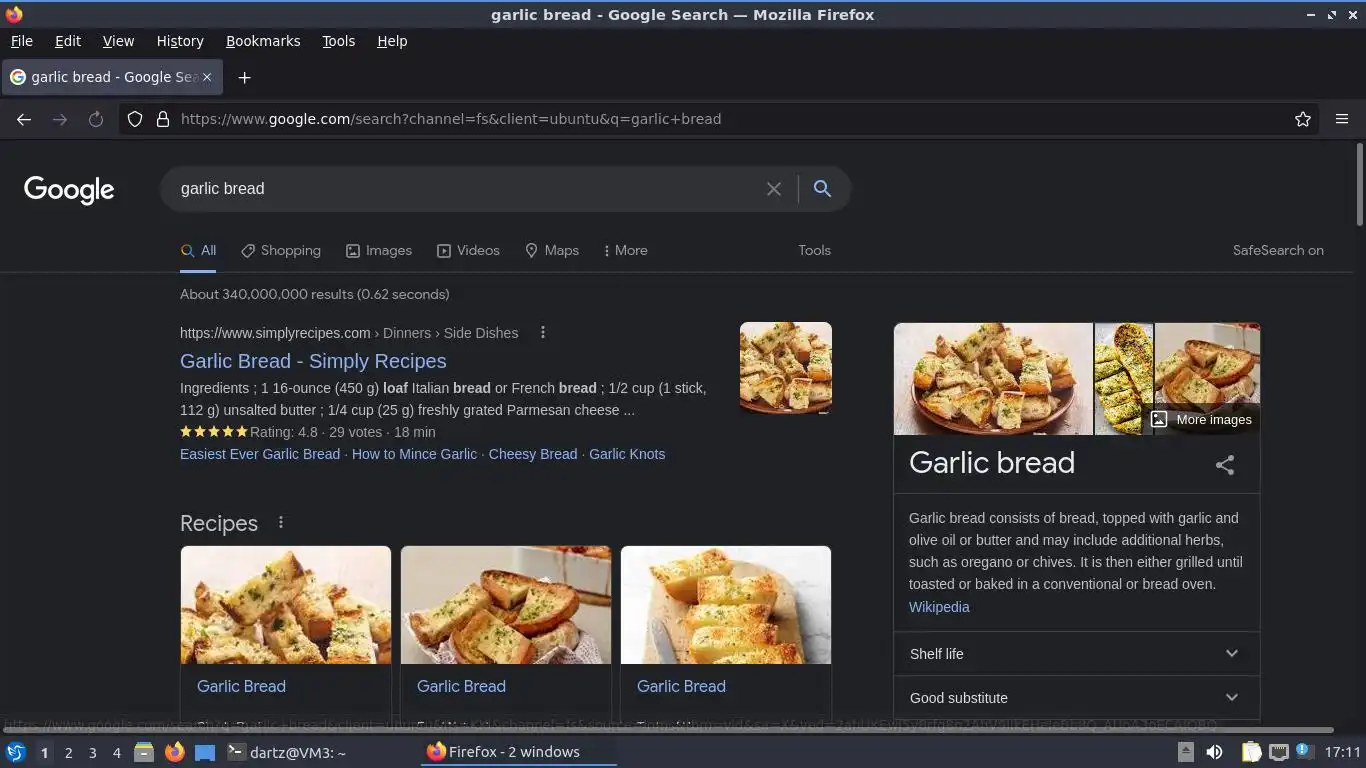Open Garlic Bread - Simply Recipes link
Image resolution: width=1366 pixels, height=768 pixels.
(x=313, y=361)
